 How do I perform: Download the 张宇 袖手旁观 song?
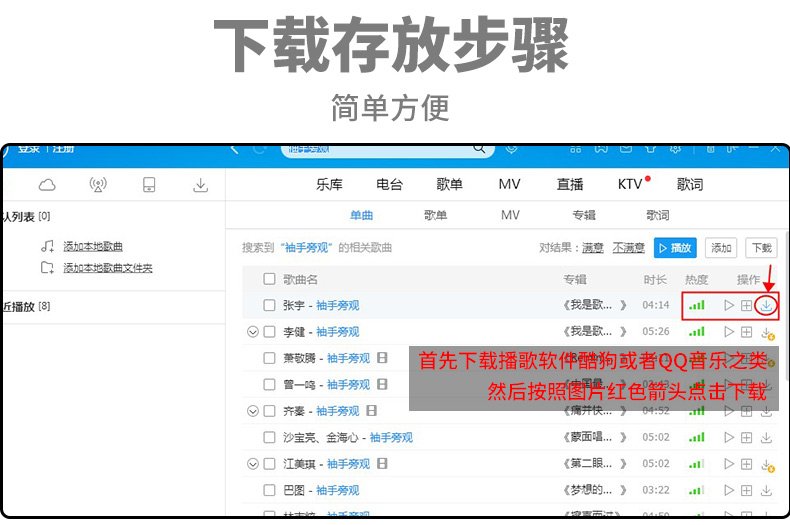(x=766, y=305)
